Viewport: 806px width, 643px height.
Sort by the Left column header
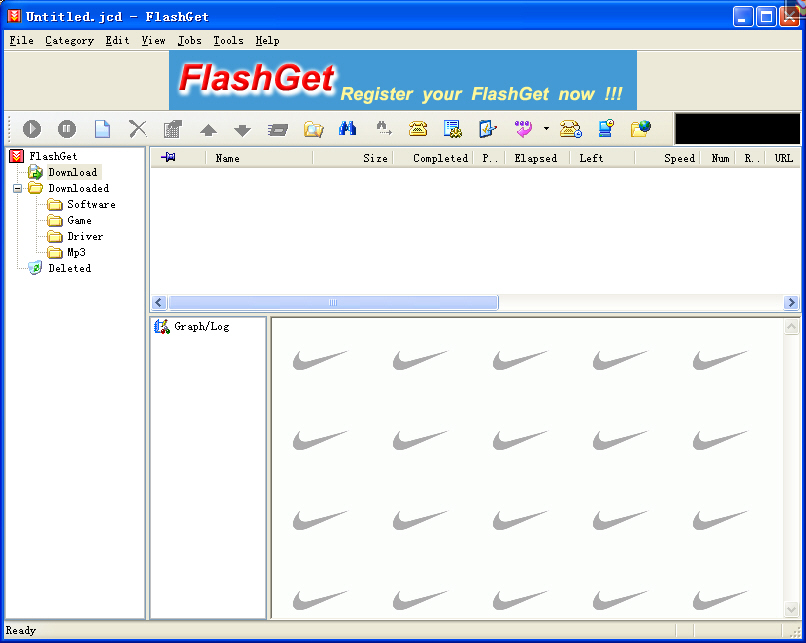[602, 158]
